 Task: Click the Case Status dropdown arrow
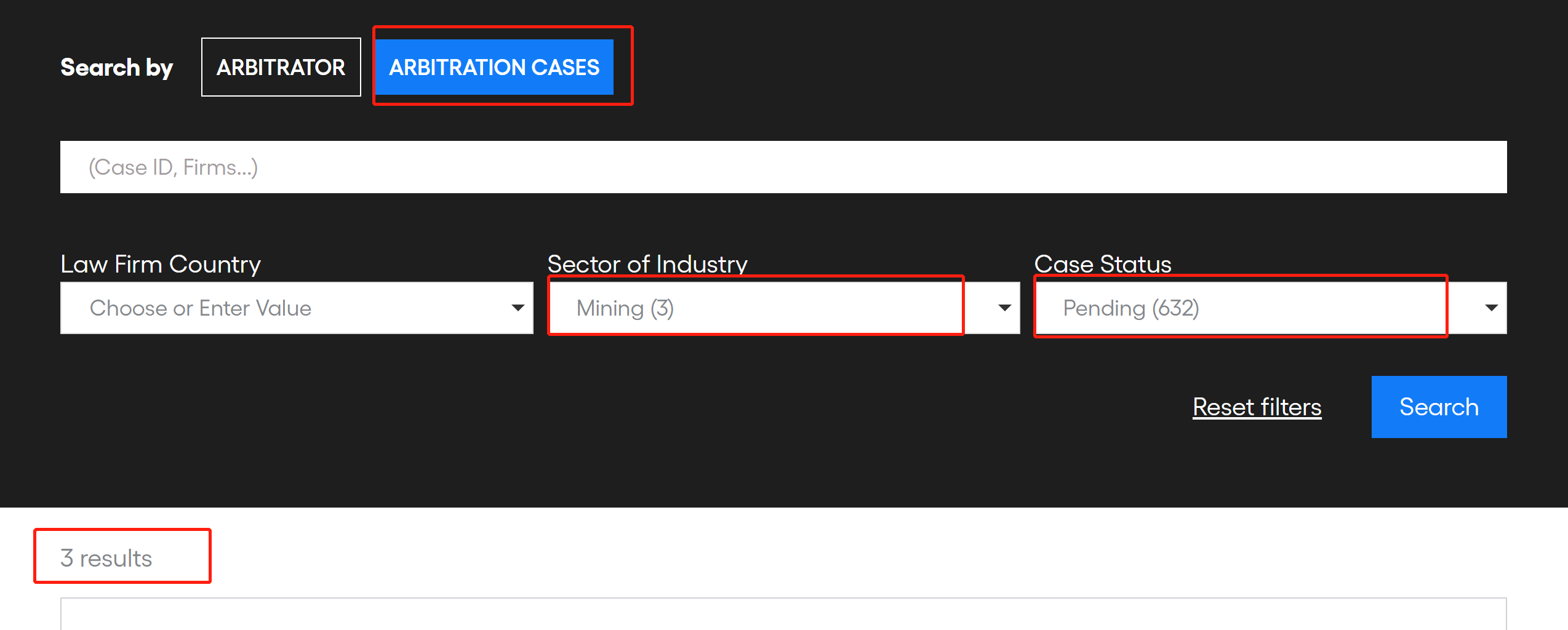1491,308
